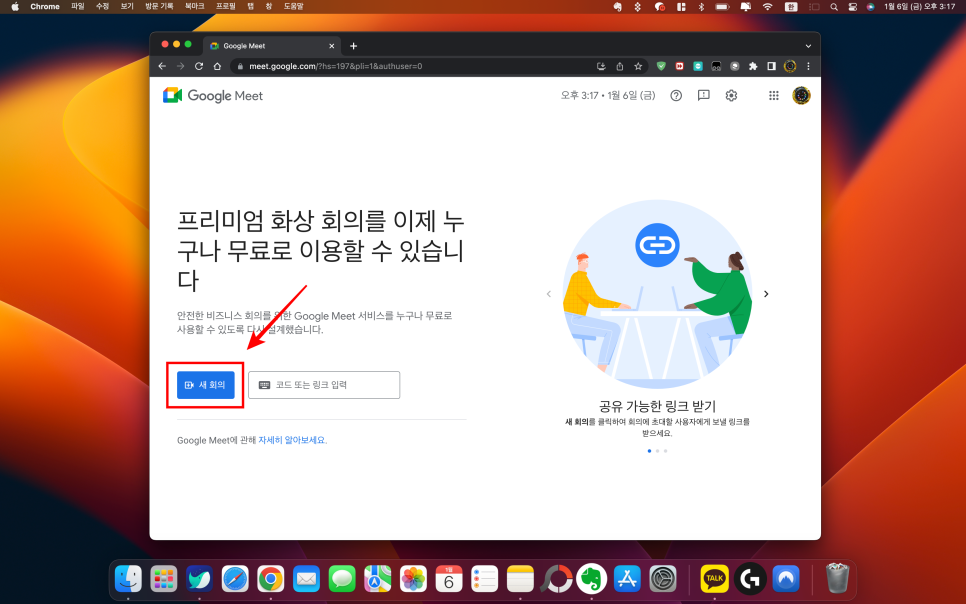Open the green shield extension
966x604 pixels.
point(661,66)
